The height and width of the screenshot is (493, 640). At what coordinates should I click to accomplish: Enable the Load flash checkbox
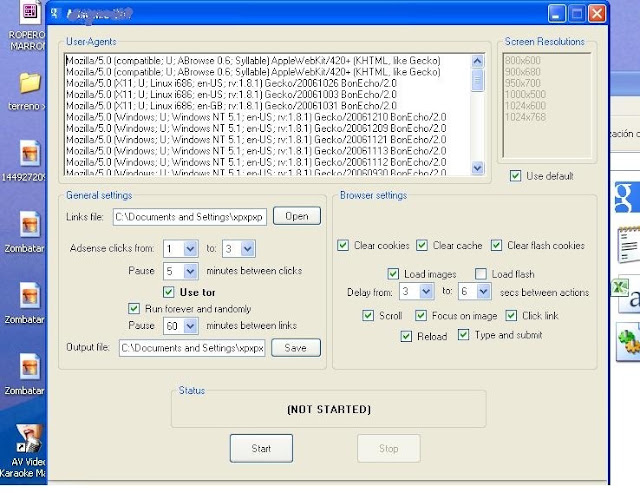point(480,274)
